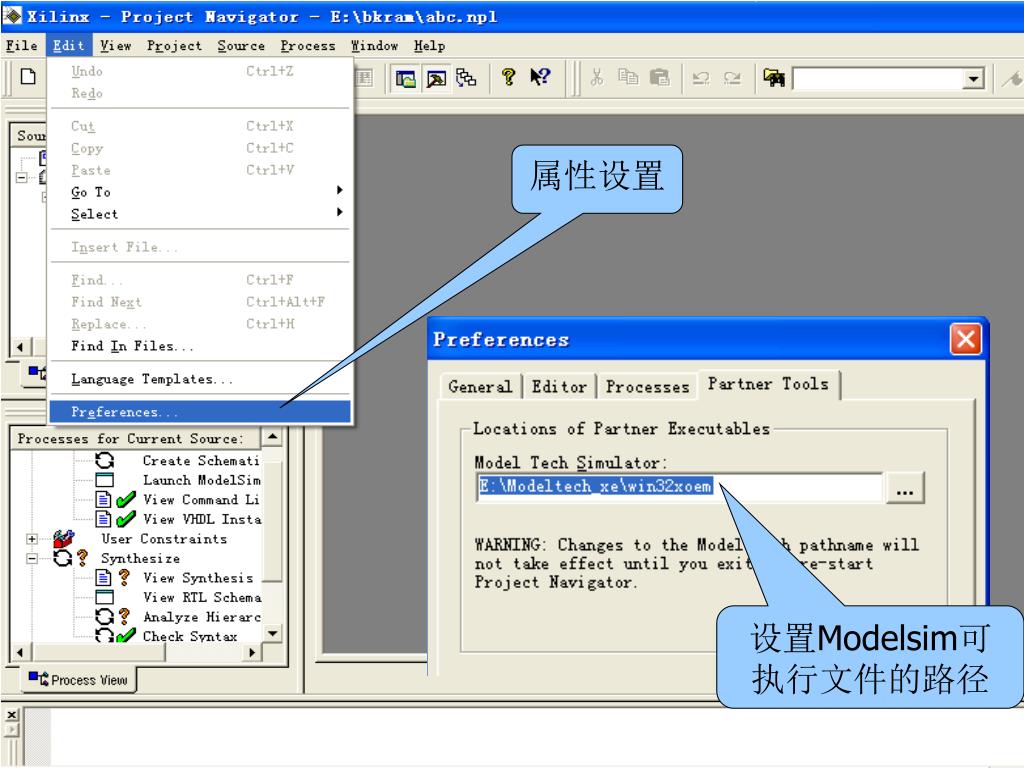Open the Process menu
This screenshot has height=768, width=1024.
tap(308, 46)
